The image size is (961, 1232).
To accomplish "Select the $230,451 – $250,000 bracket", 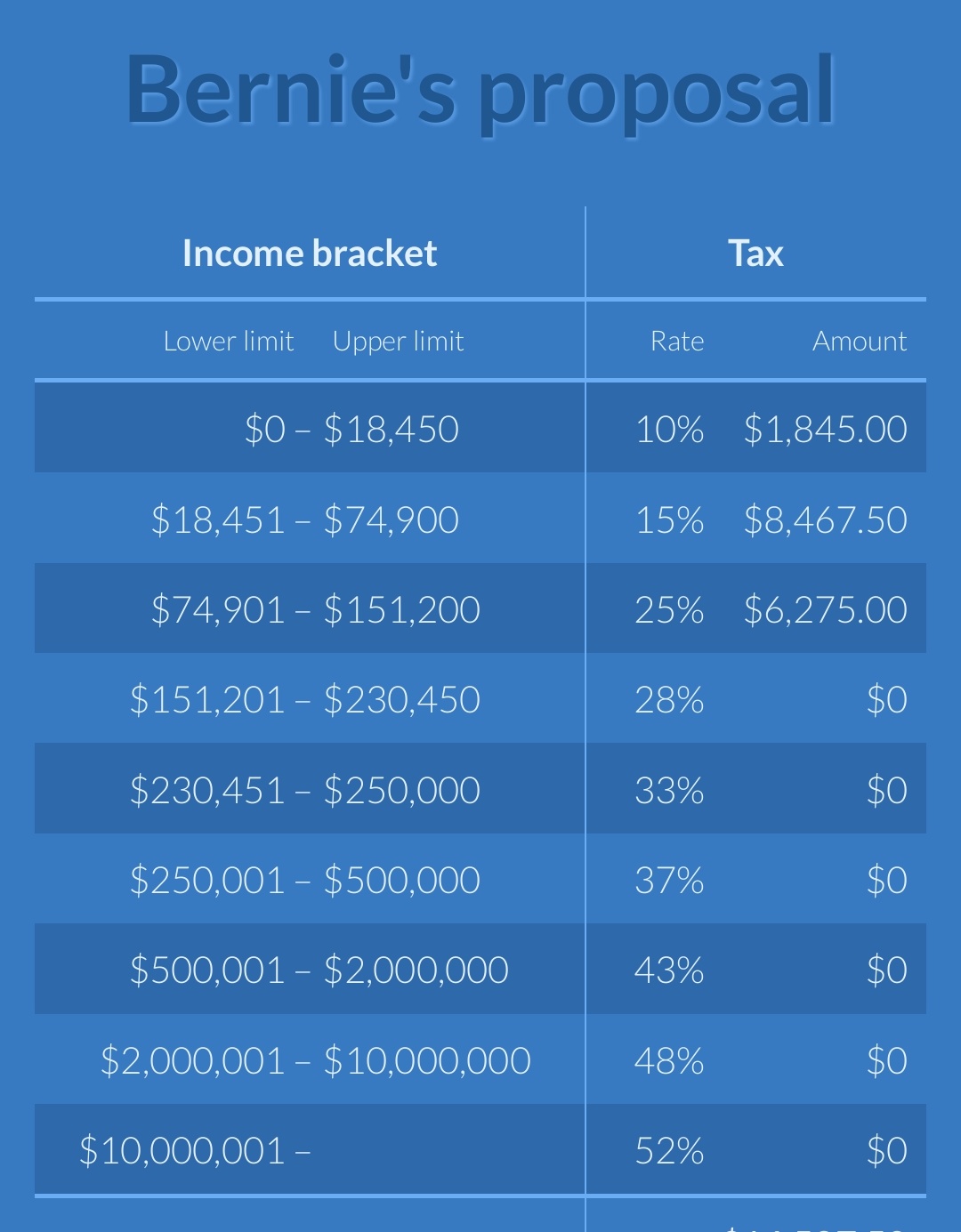I will tap(305, 791).
